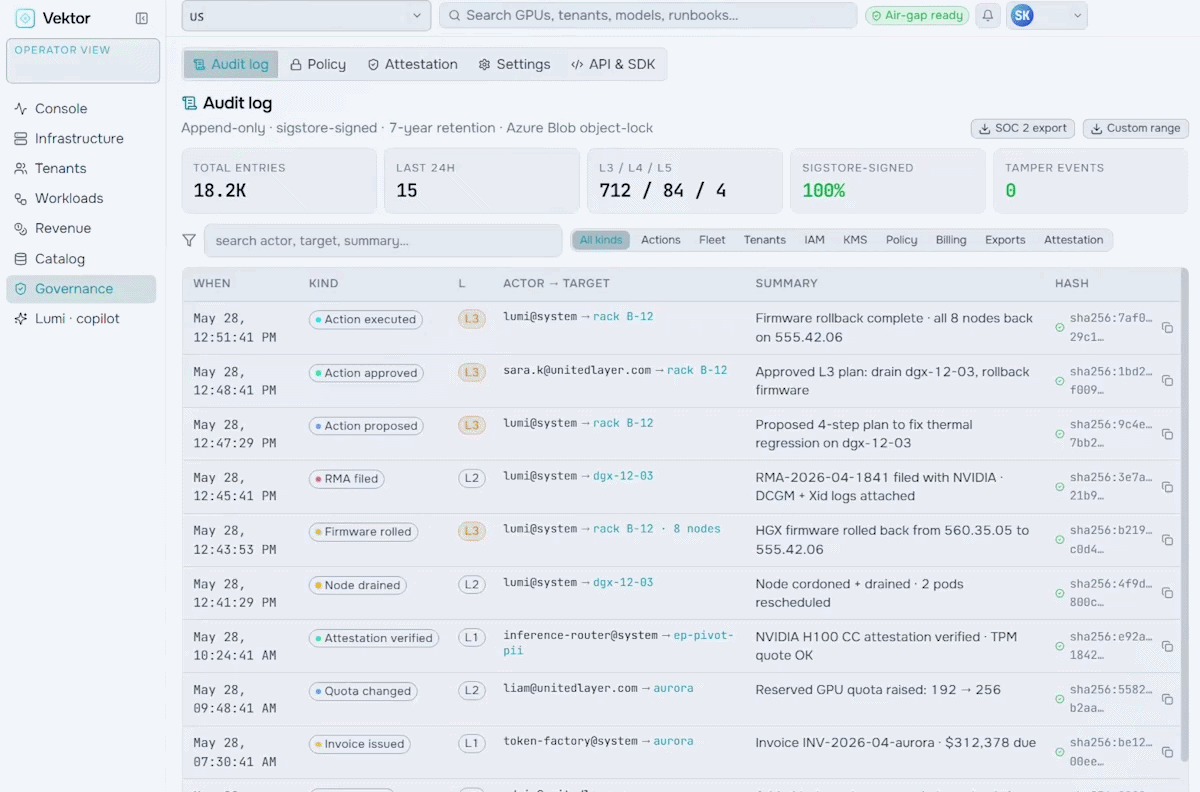
Task: Click the WHEN column header
Action: (212, 283)
